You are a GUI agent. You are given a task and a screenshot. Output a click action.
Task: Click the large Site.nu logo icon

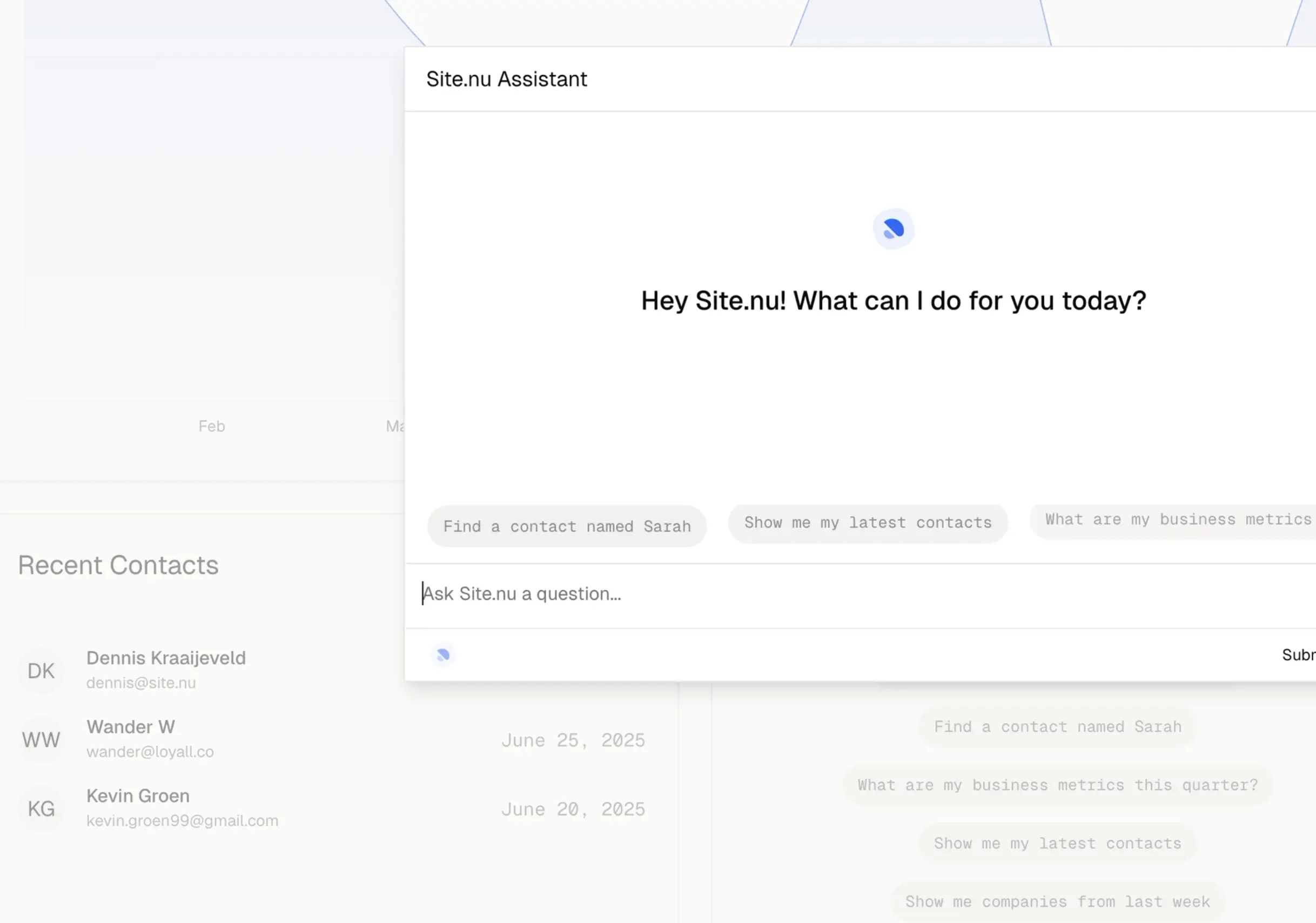pyautogui.click(x=893, y=229)
